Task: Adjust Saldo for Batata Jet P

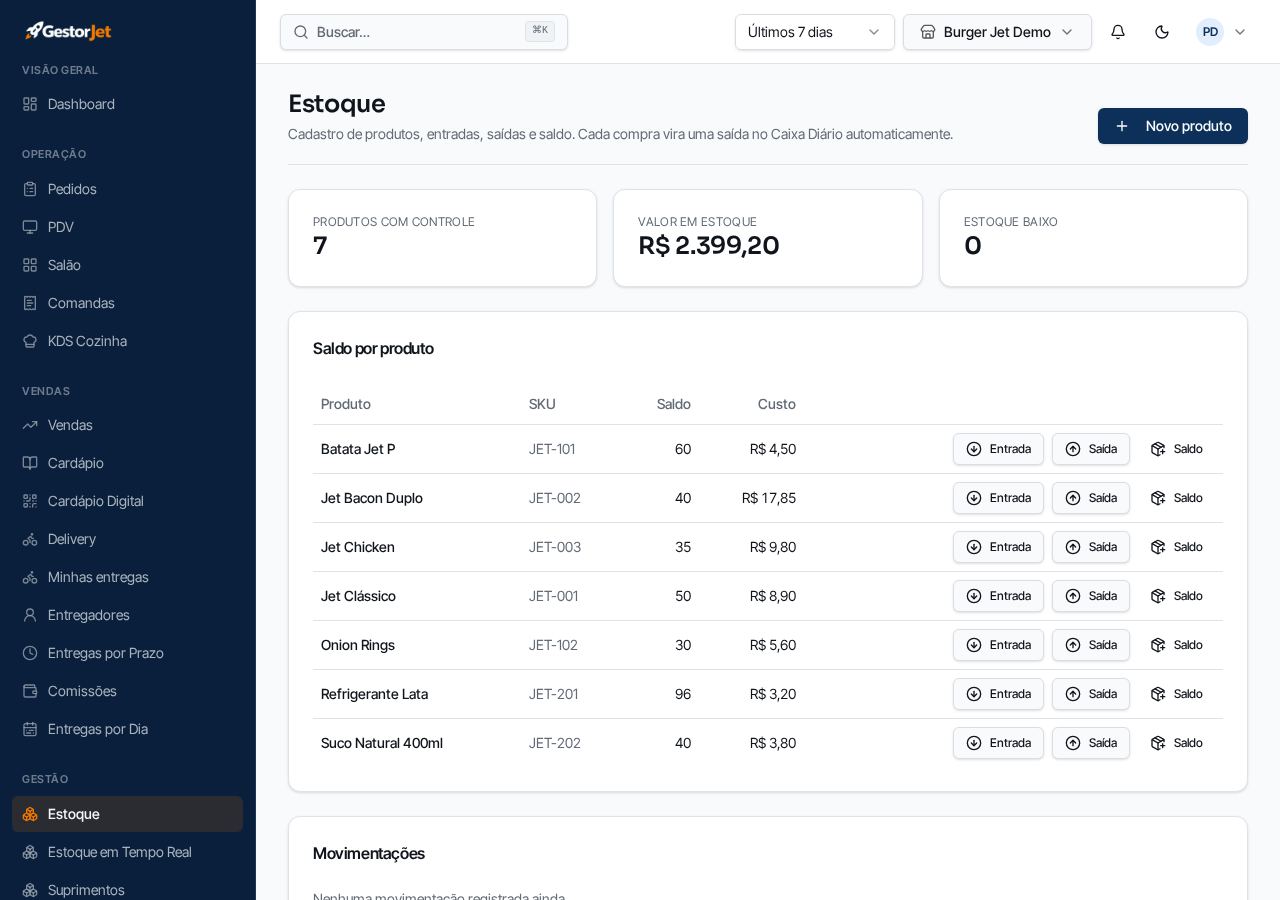Action: coord(1176,449)
